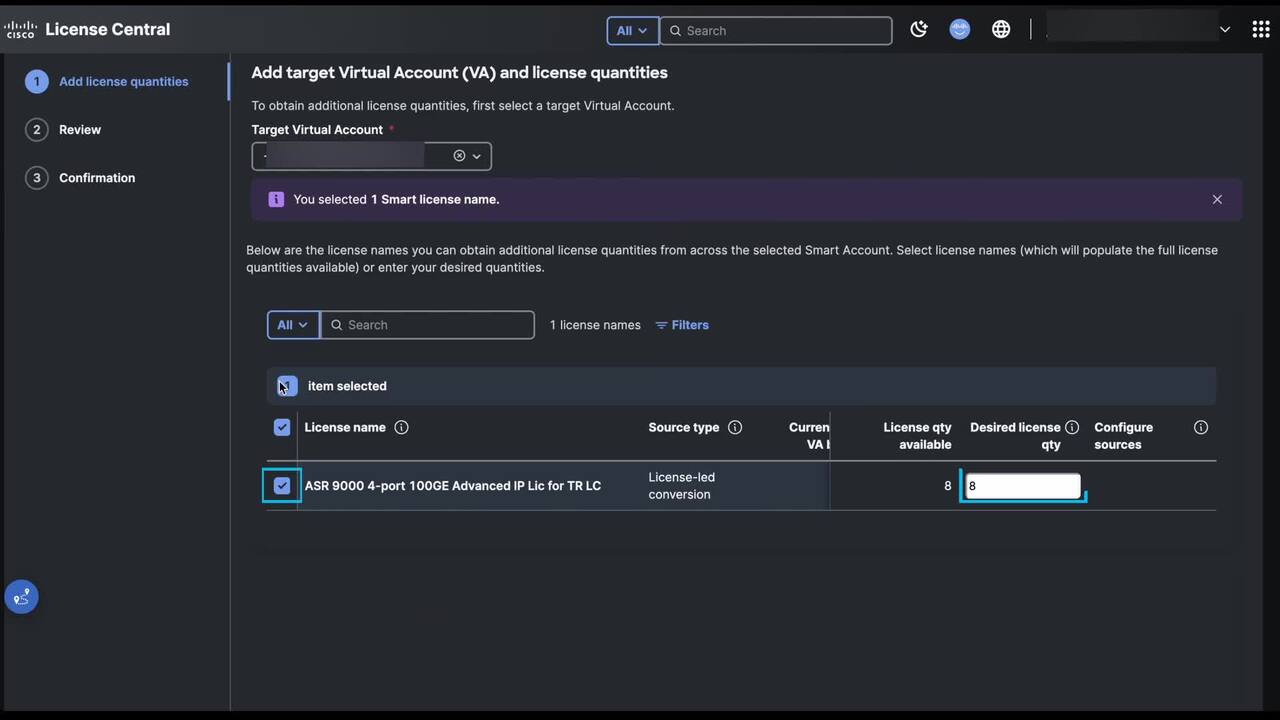Toggle the select-all header checkbox
Screen dimensions: 1280x720
(282, 427)
